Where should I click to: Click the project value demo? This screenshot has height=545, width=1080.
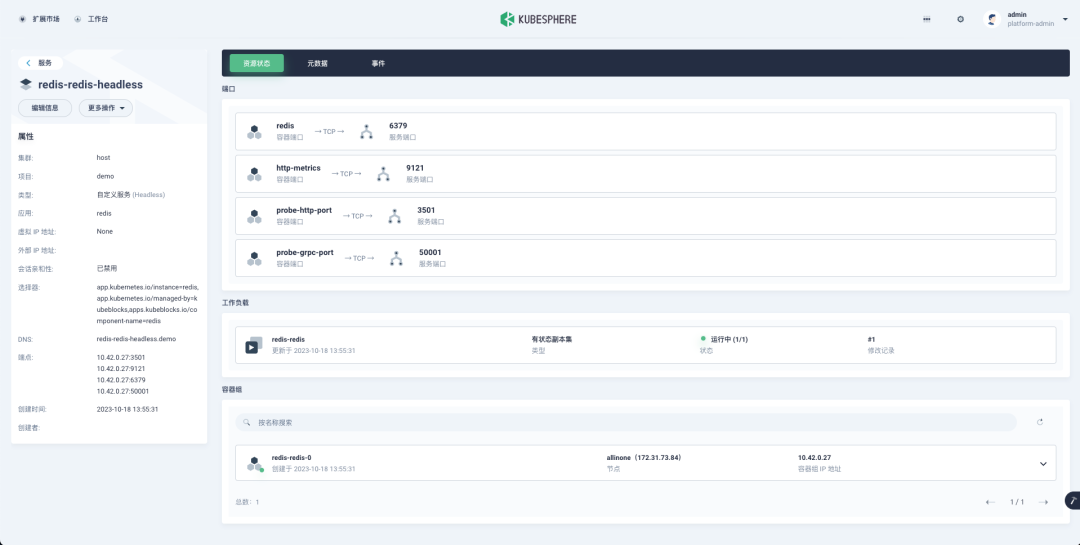105,176
